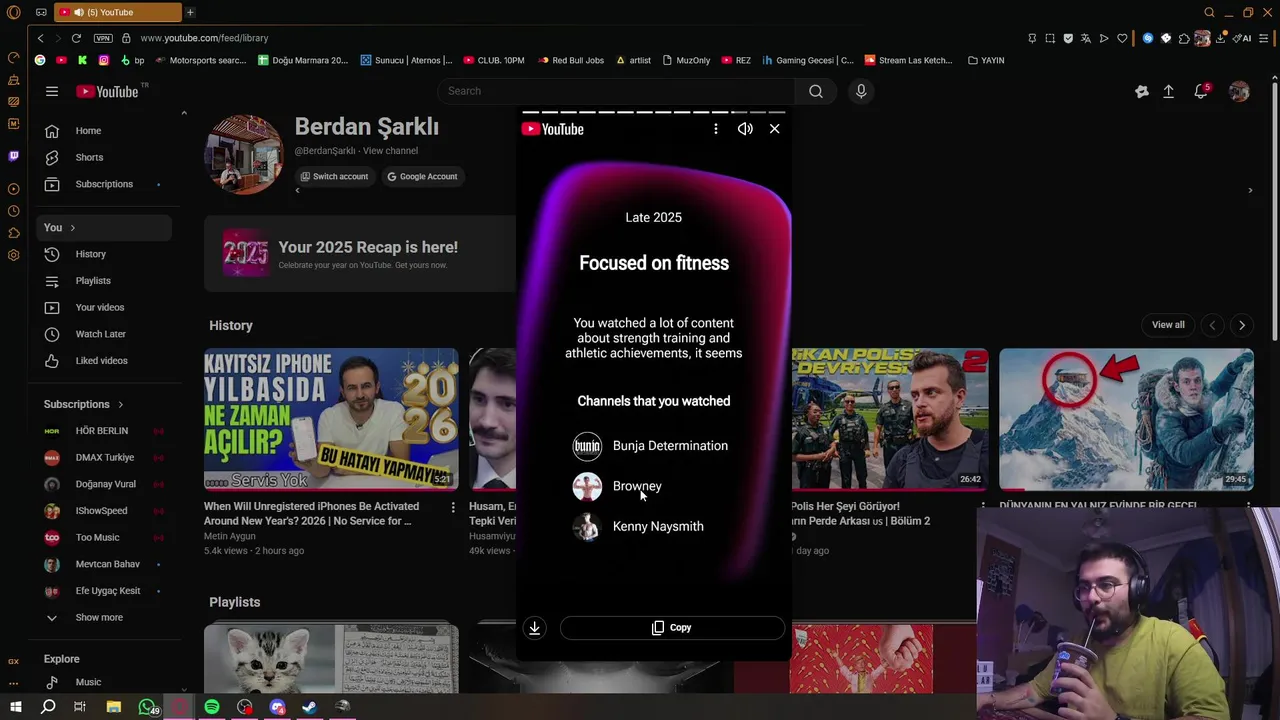Open View channel link
The height and width of the screenshot is (720, 1280).
(390, 151)
